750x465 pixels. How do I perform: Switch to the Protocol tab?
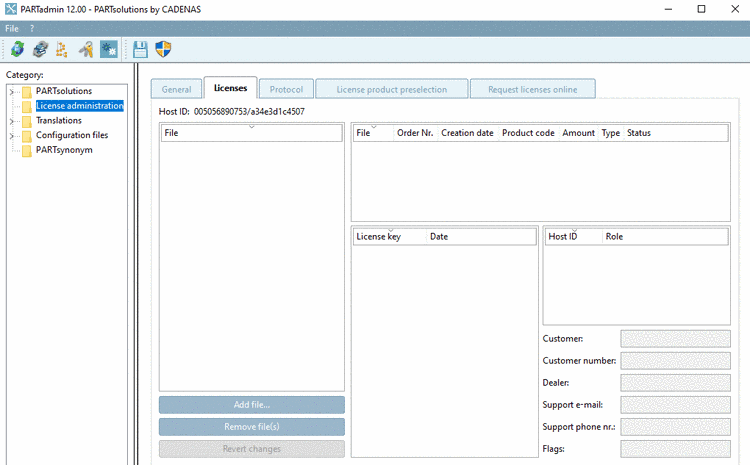tap(286, 89)
